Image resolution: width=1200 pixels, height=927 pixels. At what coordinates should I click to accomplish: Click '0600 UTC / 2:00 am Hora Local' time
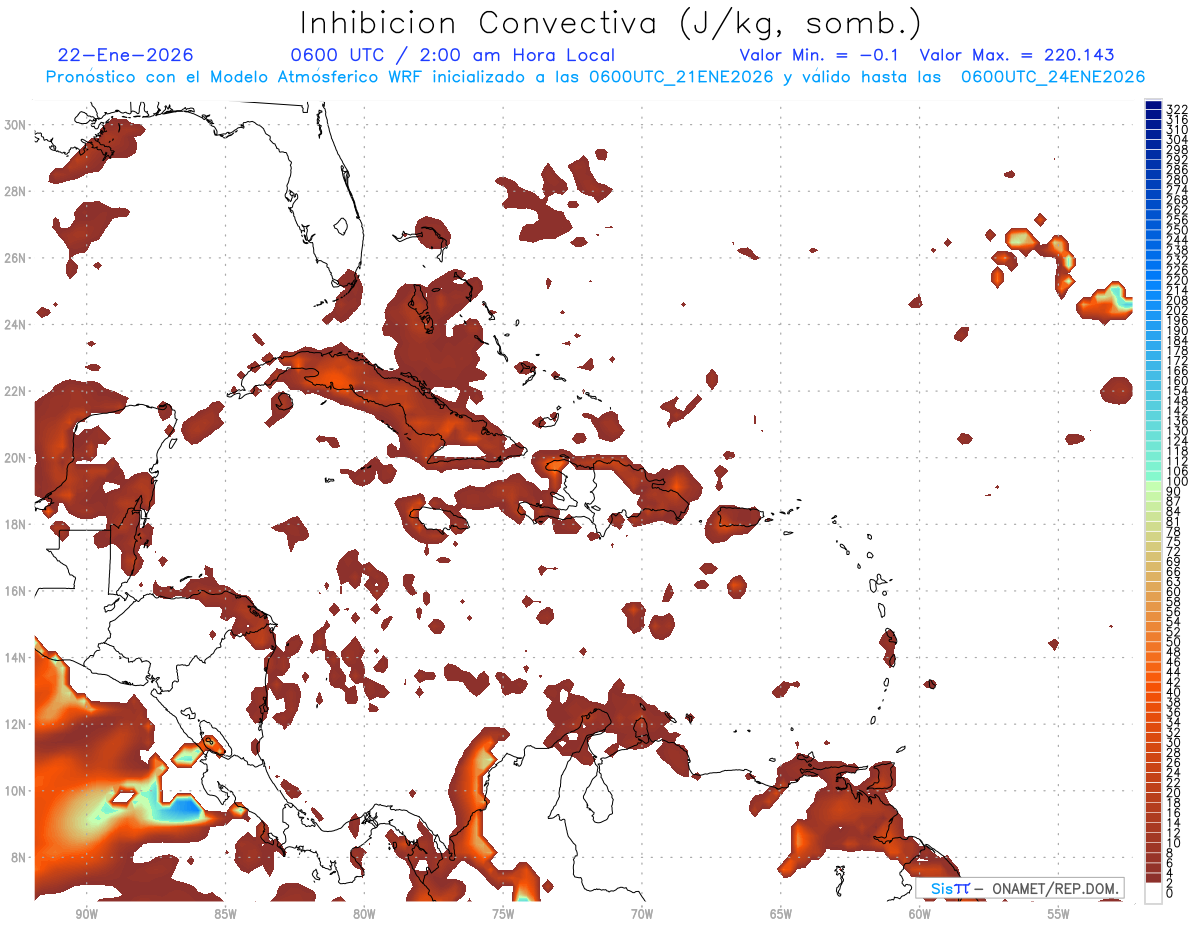453,55
